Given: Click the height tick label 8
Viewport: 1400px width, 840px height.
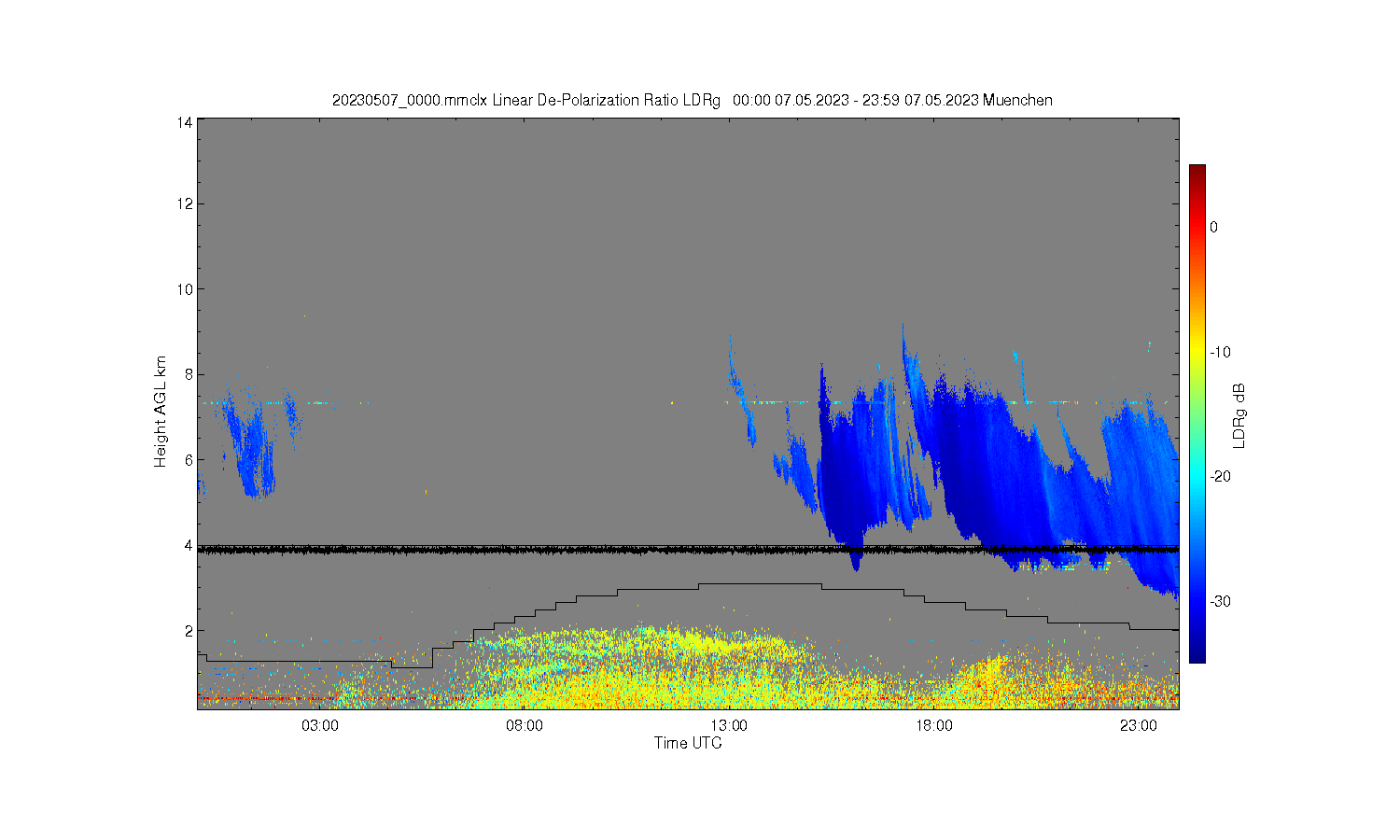Looking at the screenshot, I should click(189, 374).
